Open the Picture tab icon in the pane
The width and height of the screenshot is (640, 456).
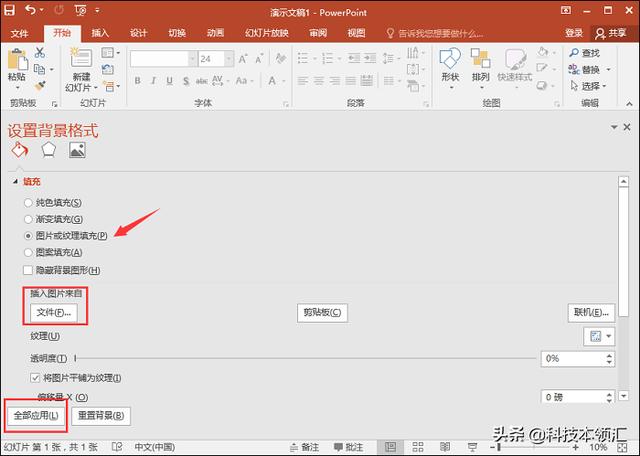point(77,150)
